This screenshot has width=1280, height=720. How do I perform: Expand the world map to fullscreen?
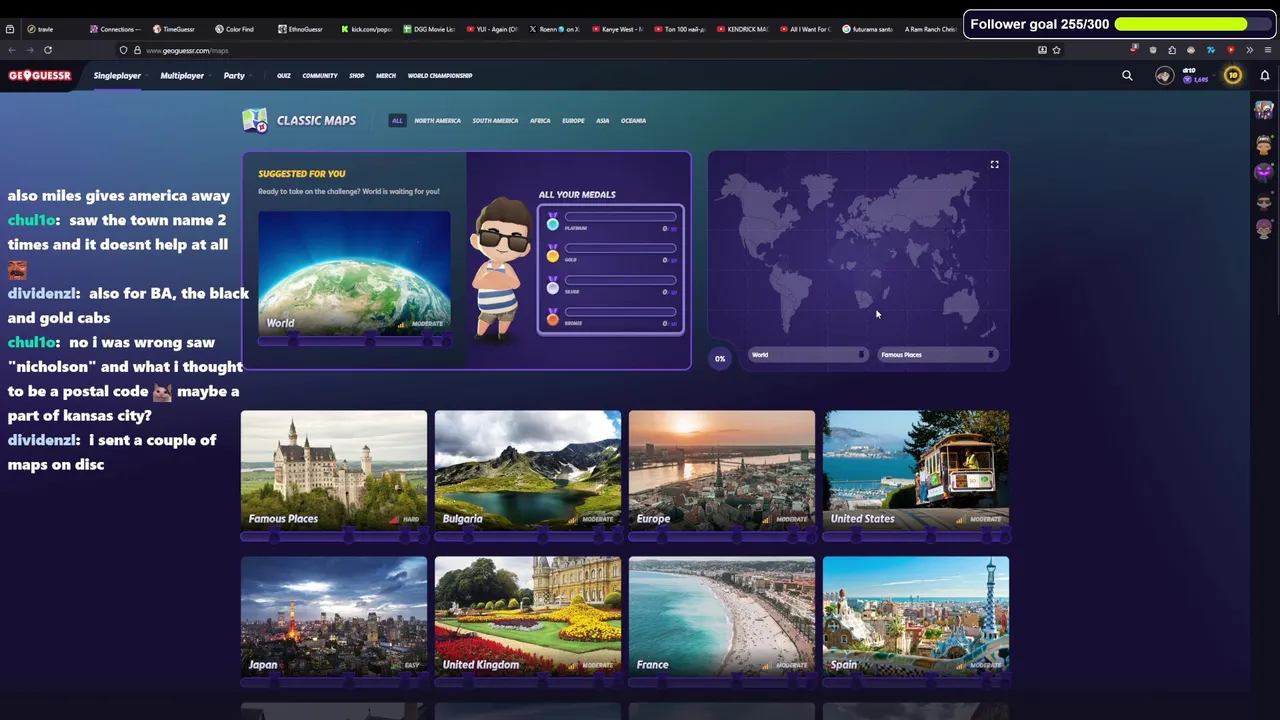[x=994, y=164]
